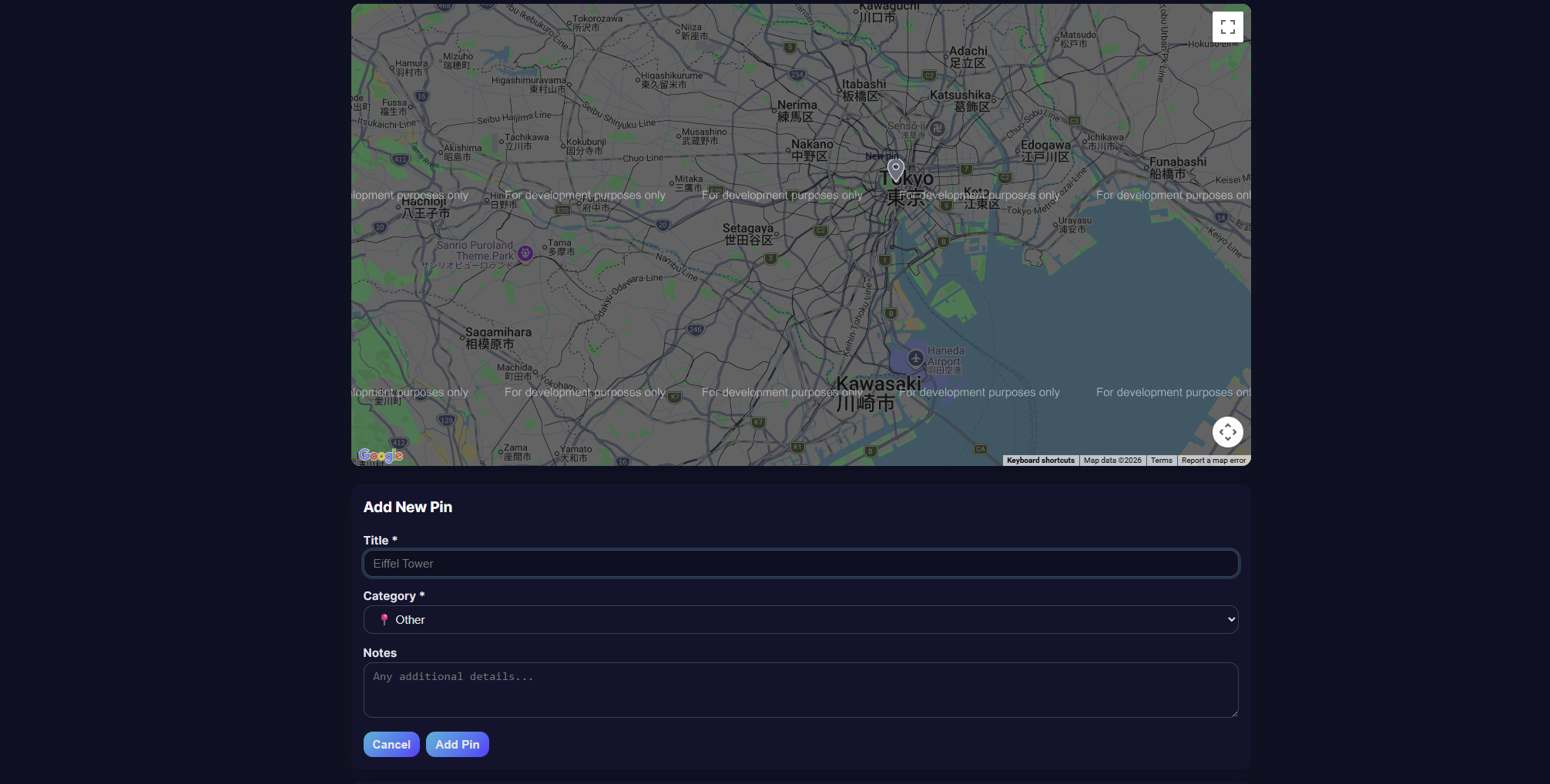Screen dimensions: 1550x784
Task: Toggle fullscreen map view
Action: point(1227,27)
